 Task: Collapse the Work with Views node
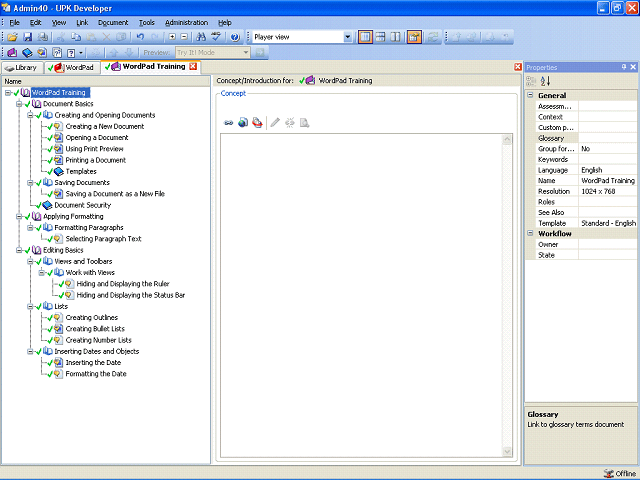pos(42,272)
